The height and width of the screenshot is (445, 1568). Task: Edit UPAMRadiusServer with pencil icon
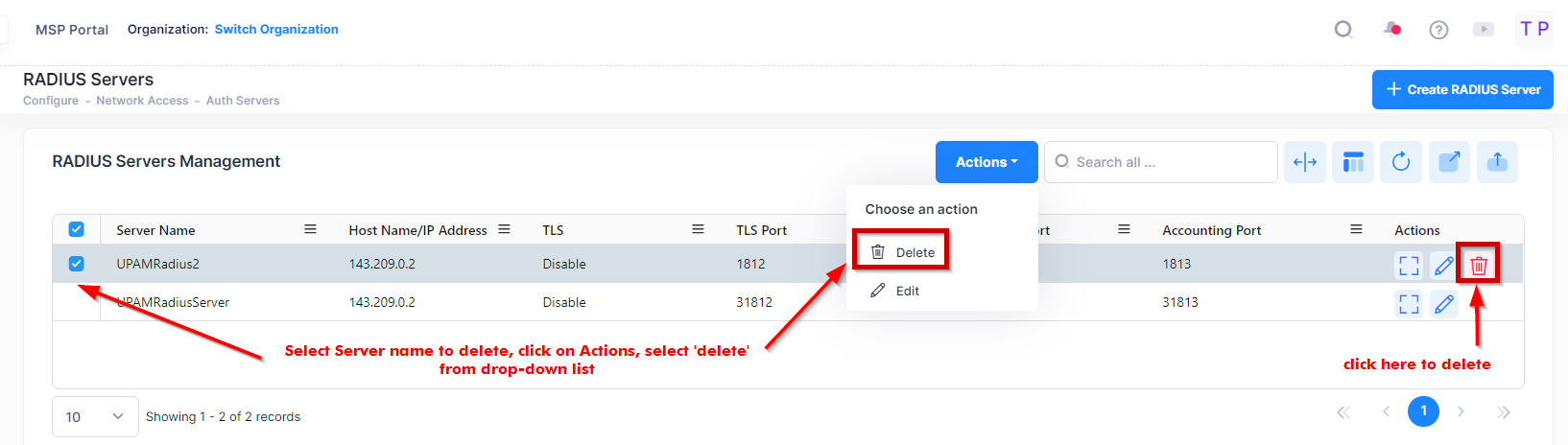coord(1443,304)
